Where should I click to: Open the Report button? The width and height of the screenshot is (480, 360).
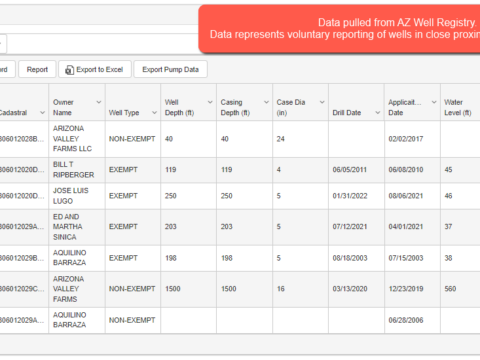(x=37, y=69)
